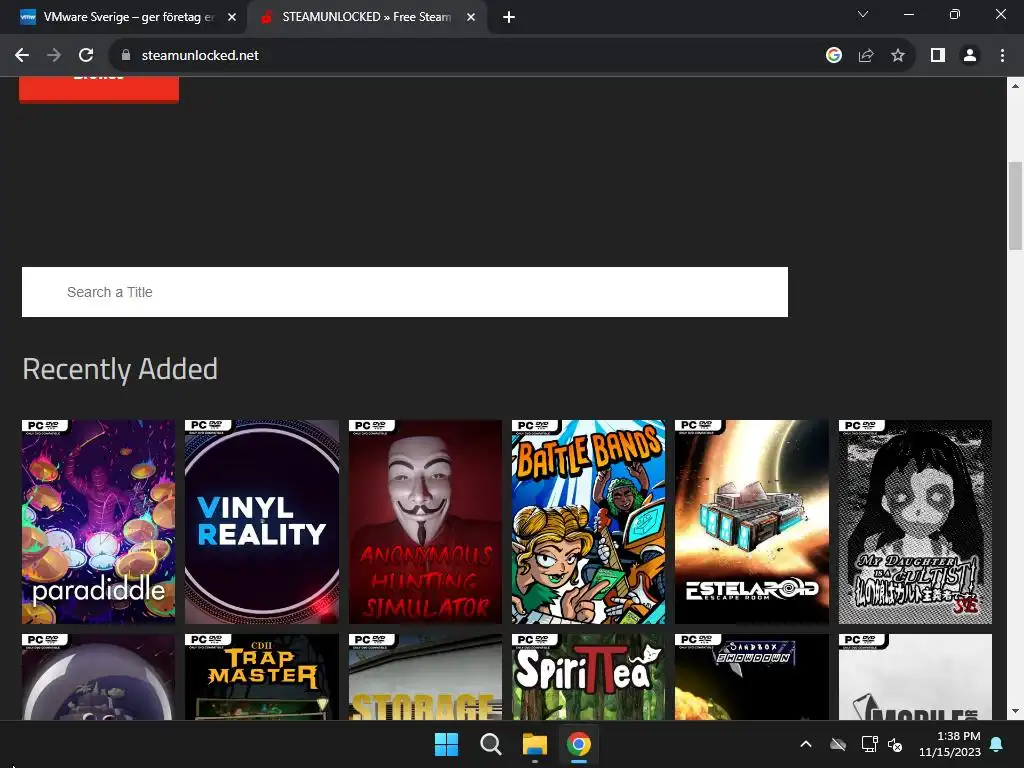1024x768 pixels.
Task: Click the page scrollbar thumb
Action: [1015, 206]
